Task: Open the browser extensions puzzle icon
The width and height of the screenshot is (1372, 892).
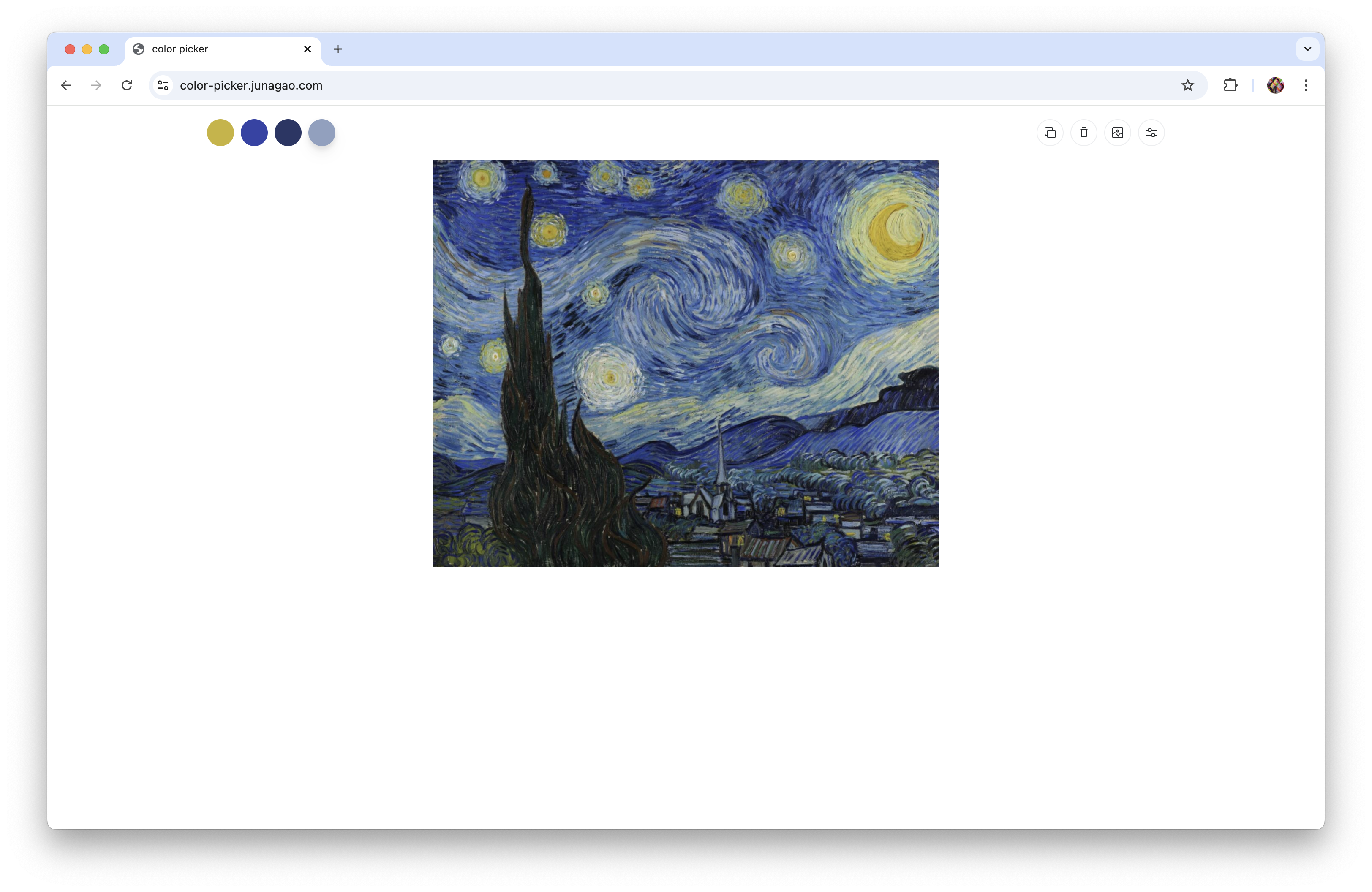Action: coord(1230,85)
